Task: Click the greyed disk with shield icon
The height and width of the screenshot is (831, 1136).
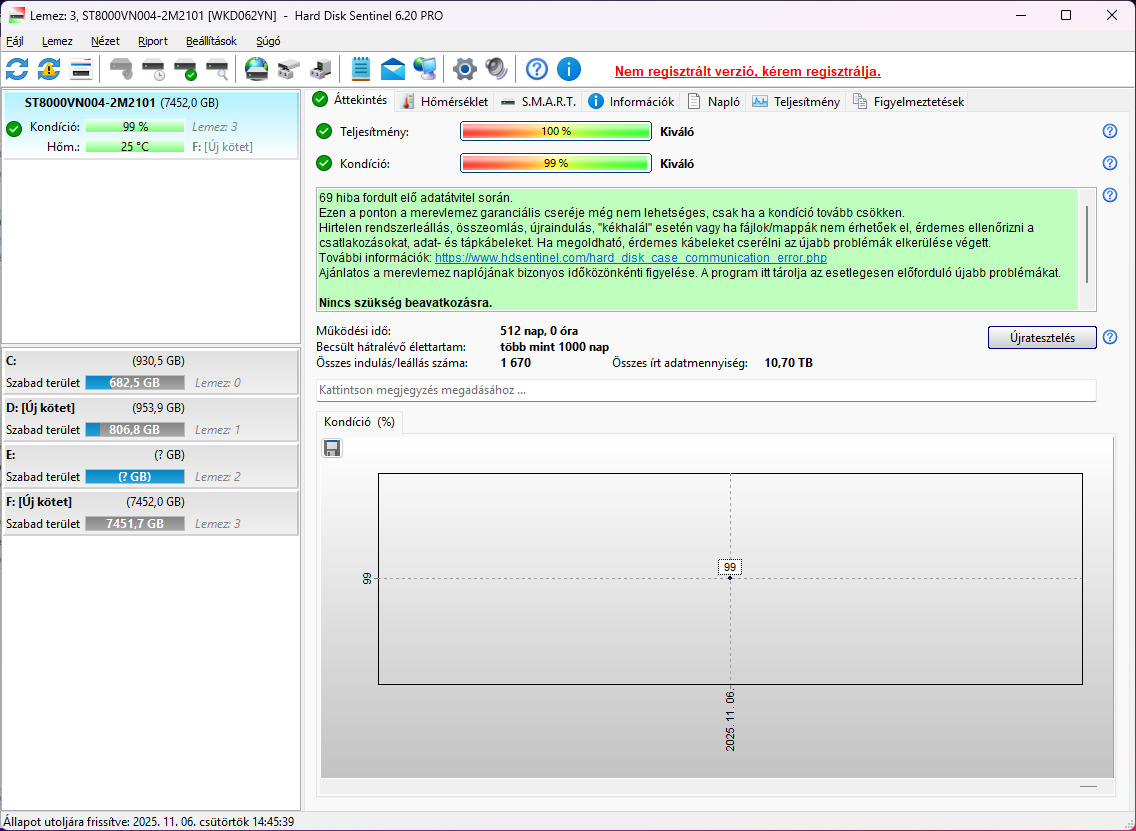Action: [x=121, y=70]
